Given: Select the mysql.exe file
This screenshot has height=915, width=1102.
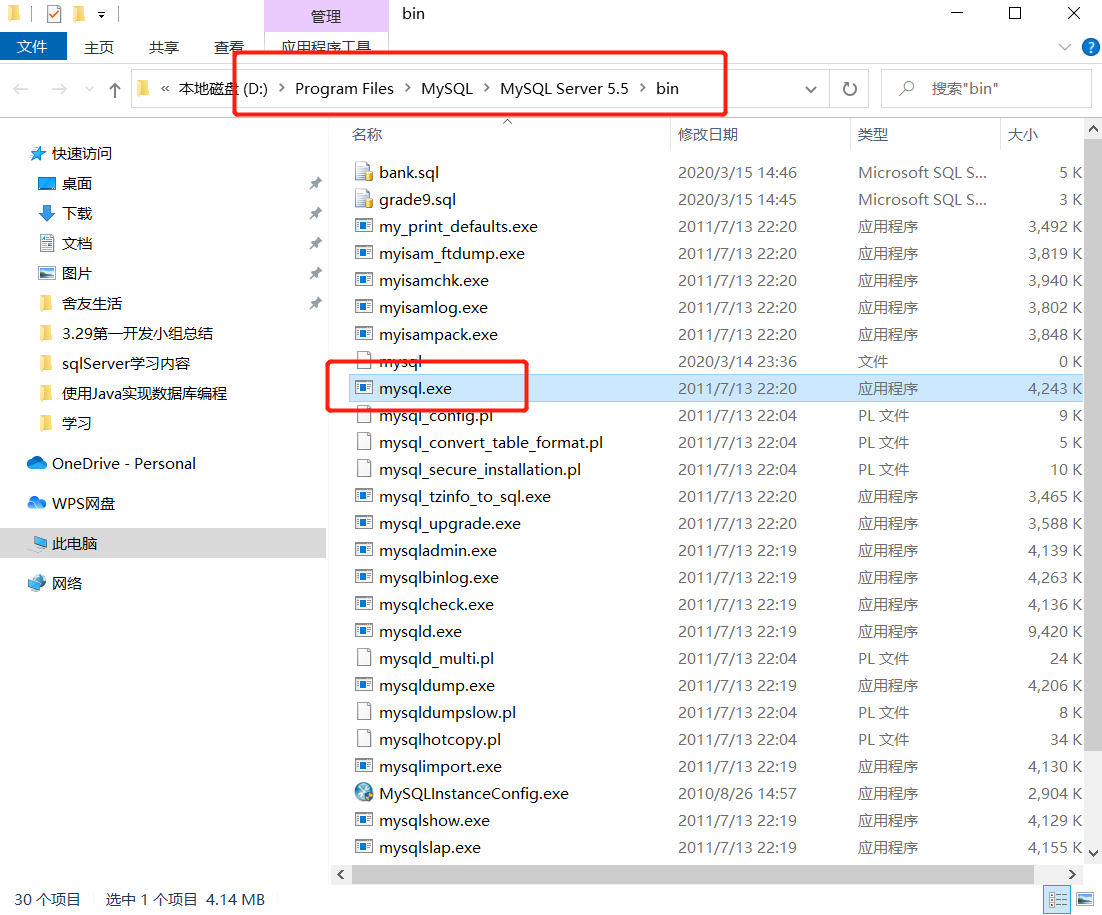Looking at the screenshot, I should point(415,389).
